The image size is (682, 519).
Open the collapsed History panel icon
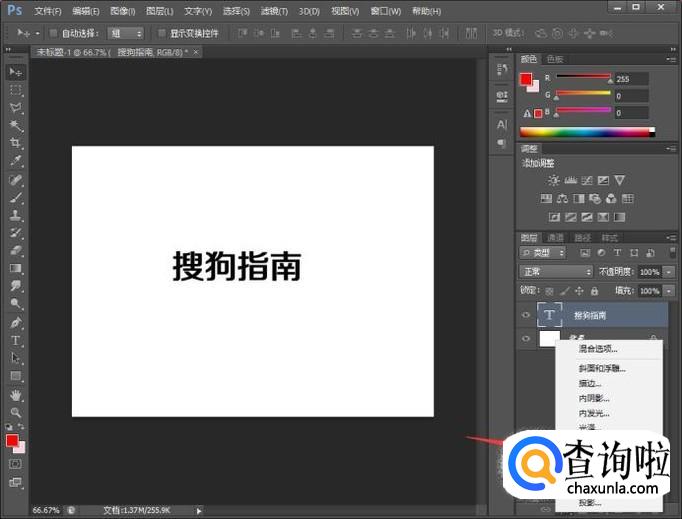pyautogui.click(x=502, y=69)
